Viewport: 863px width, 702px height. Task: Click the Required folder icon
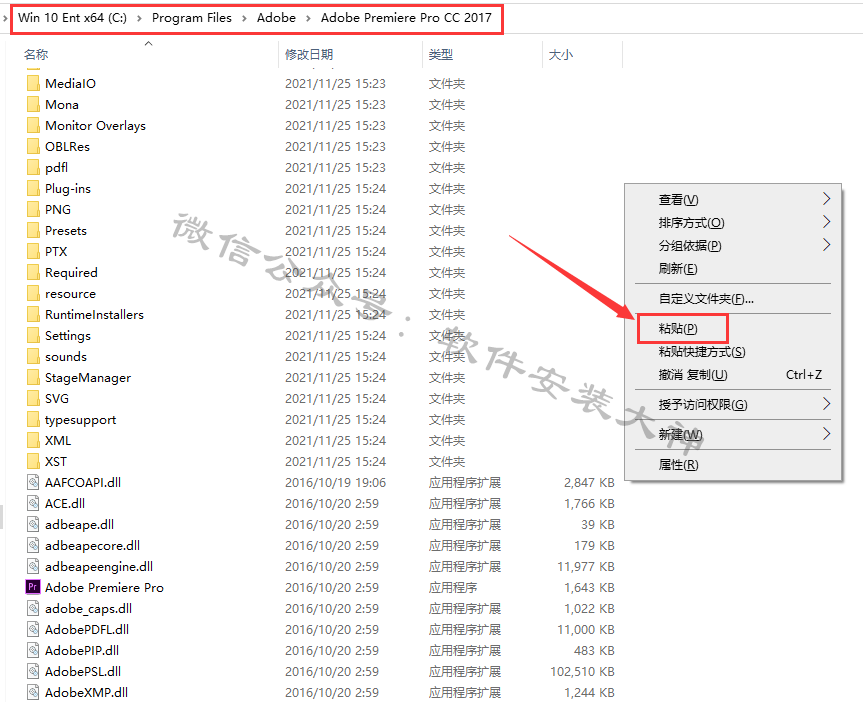point(33,273)
